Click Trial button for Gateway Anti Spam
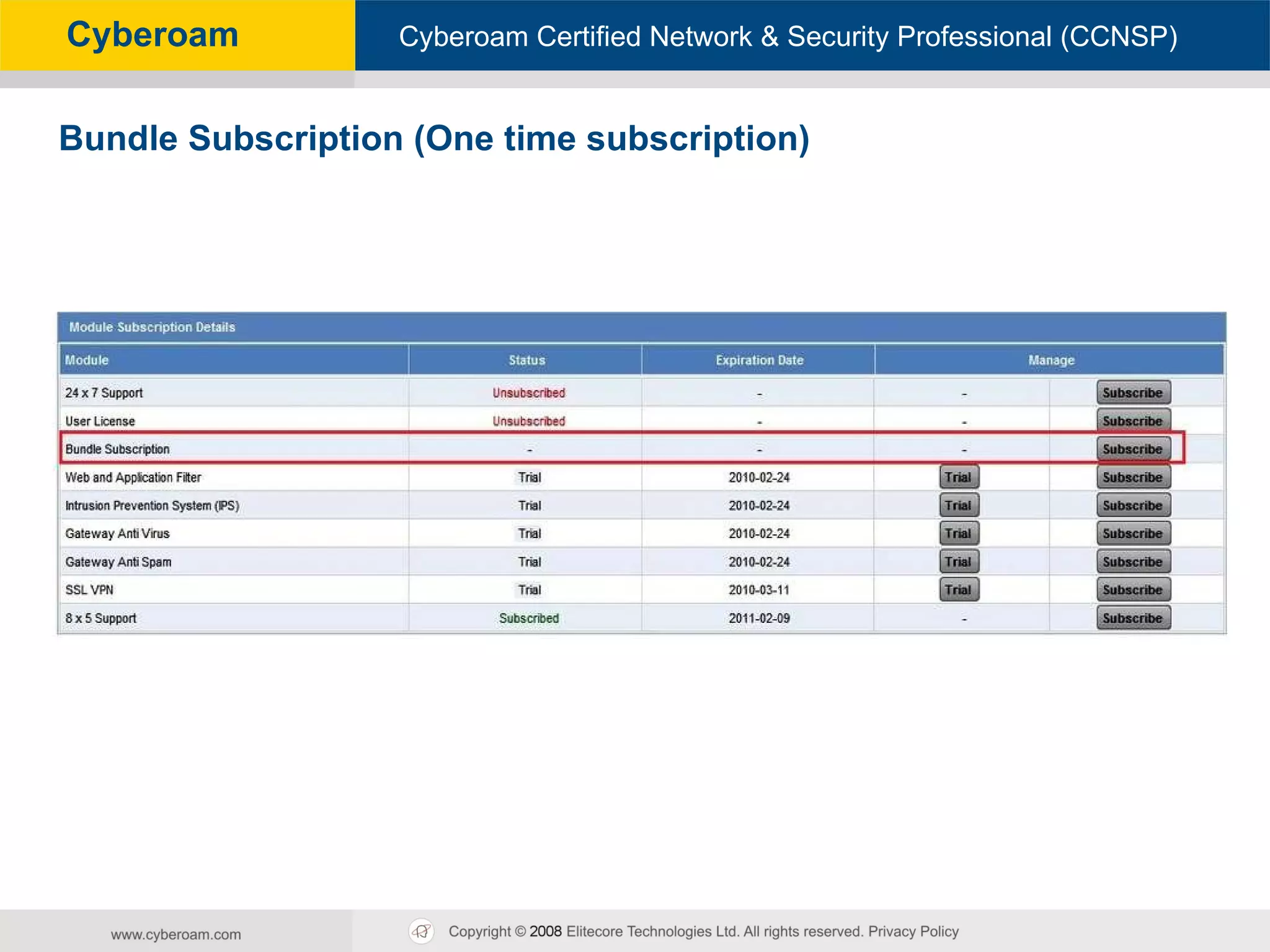1270x952 pixels. point(959,562)
